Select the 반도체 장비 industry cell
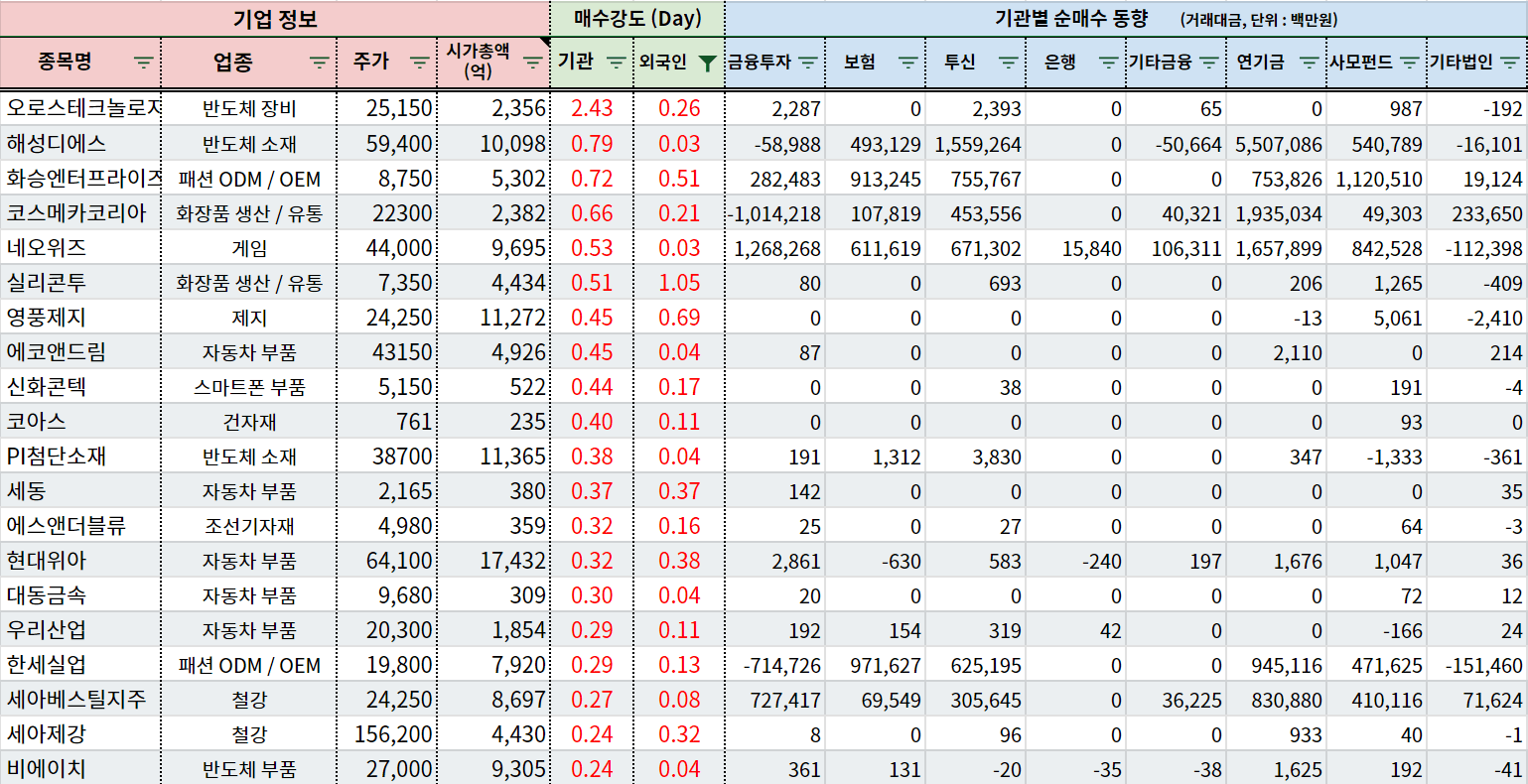 click(x=249, y=108)
